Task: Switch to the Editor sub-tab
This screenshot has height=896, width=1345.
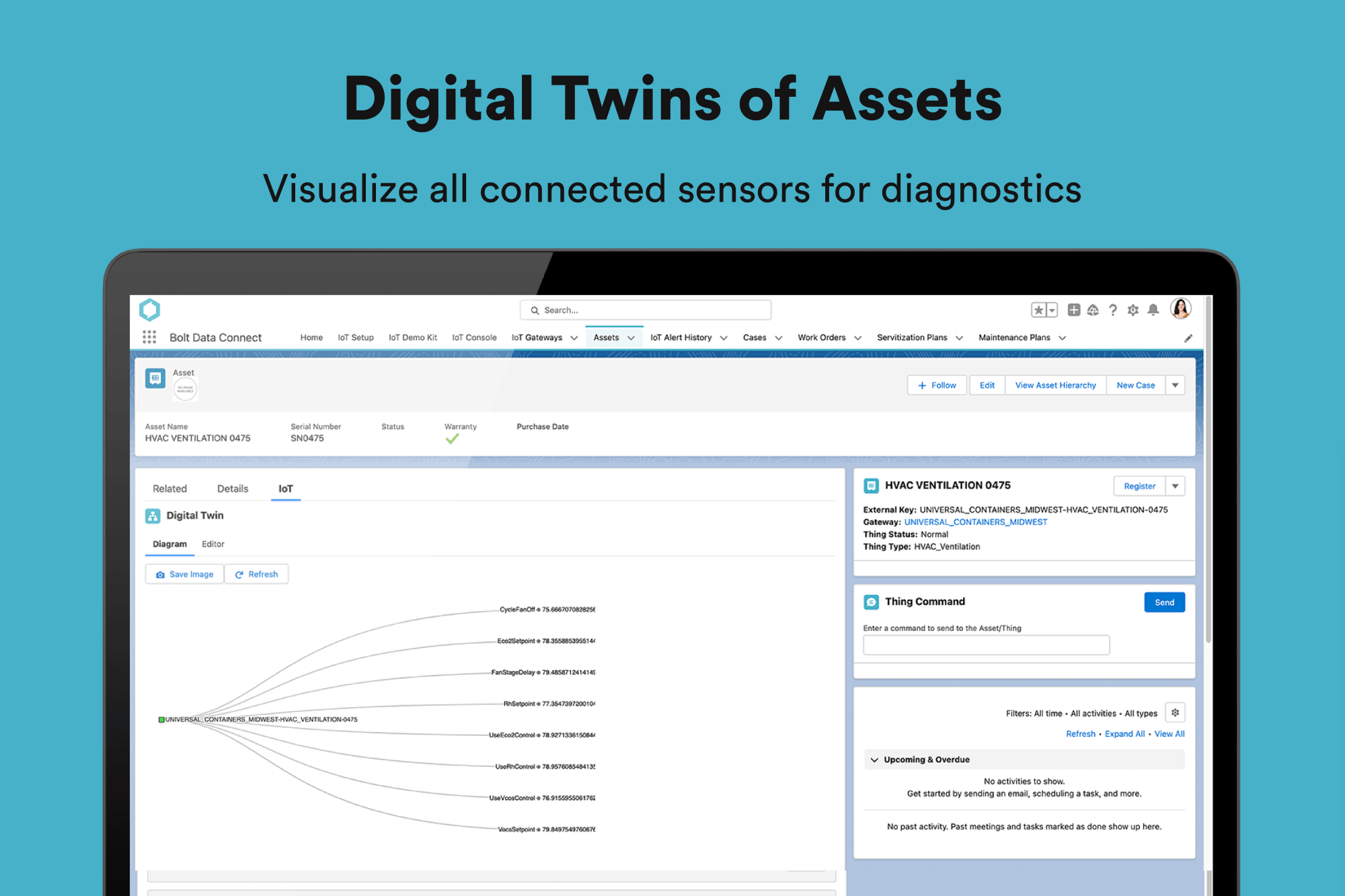Action: click(213, 544)
